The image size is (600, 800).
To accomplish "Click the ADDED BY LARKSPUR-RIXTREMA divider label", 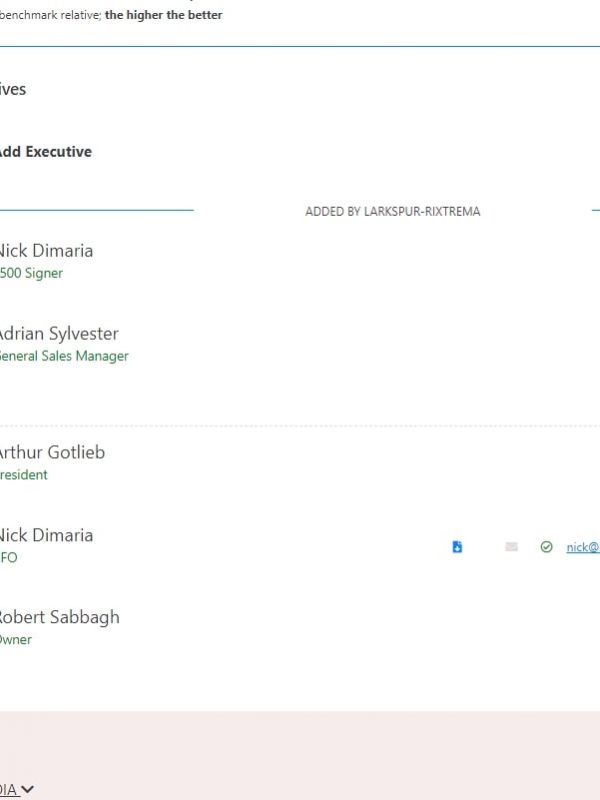I will click(392, 212).
